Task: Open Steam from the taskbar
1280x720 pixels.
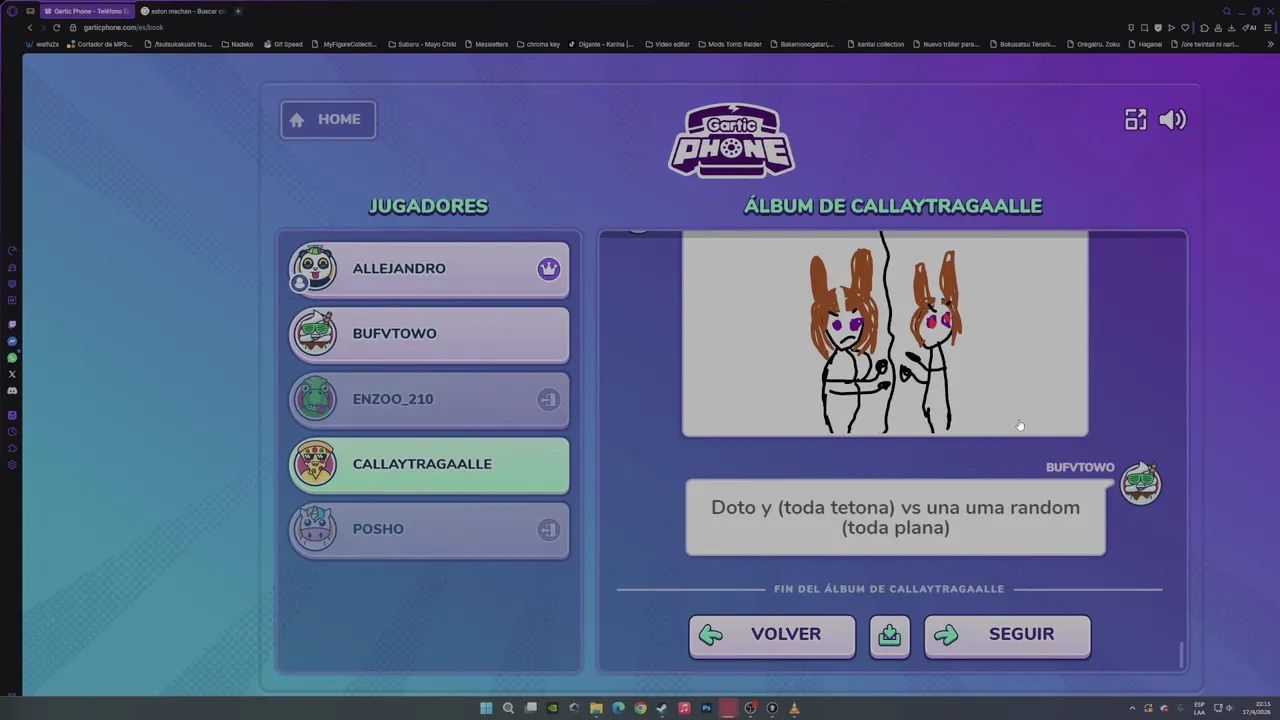Action: click(662, 708)
